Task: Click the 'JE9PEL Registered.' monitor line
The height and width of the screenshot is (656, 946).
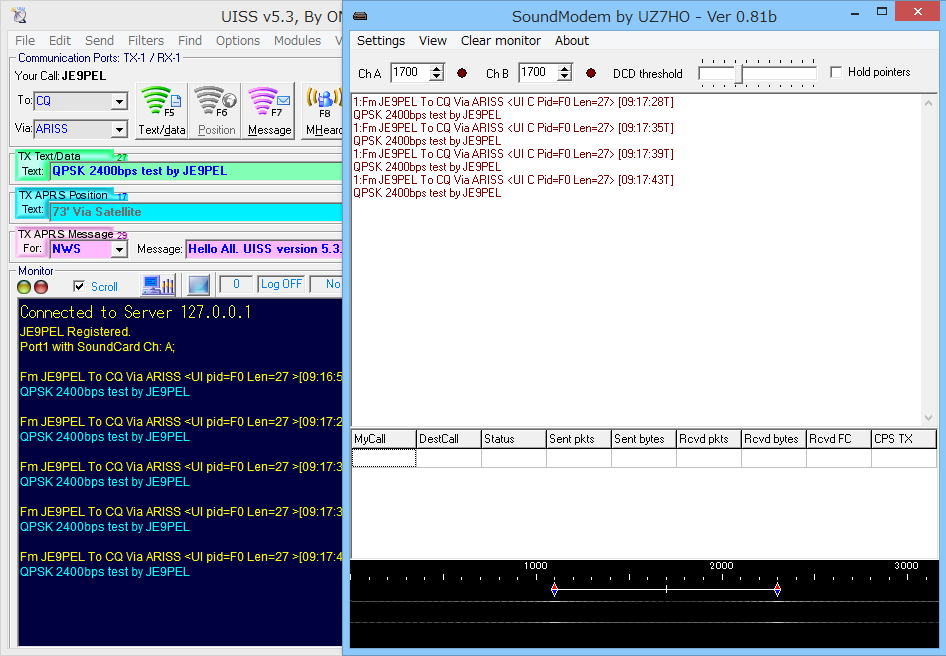Action: [75, 331]
